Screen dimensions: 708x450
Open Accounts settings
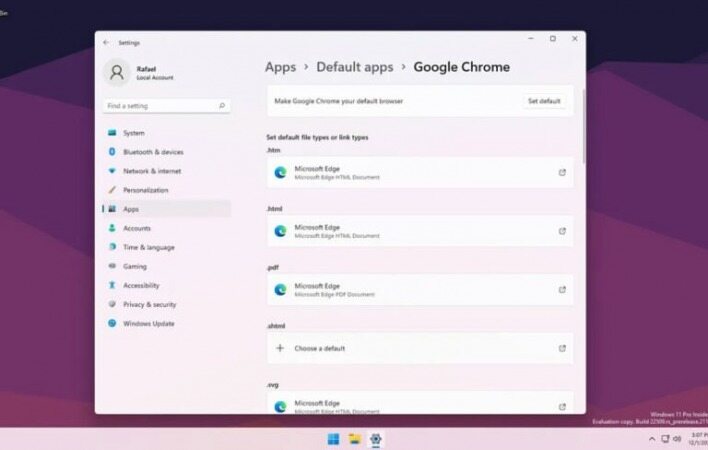pyautogui.click(x=167, y=228)
